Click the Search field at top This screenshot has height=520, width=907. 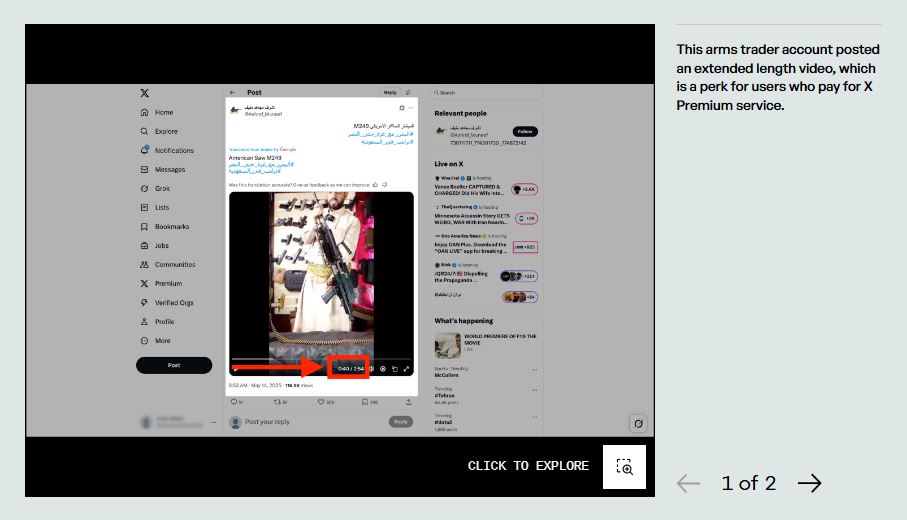[487, 92]
